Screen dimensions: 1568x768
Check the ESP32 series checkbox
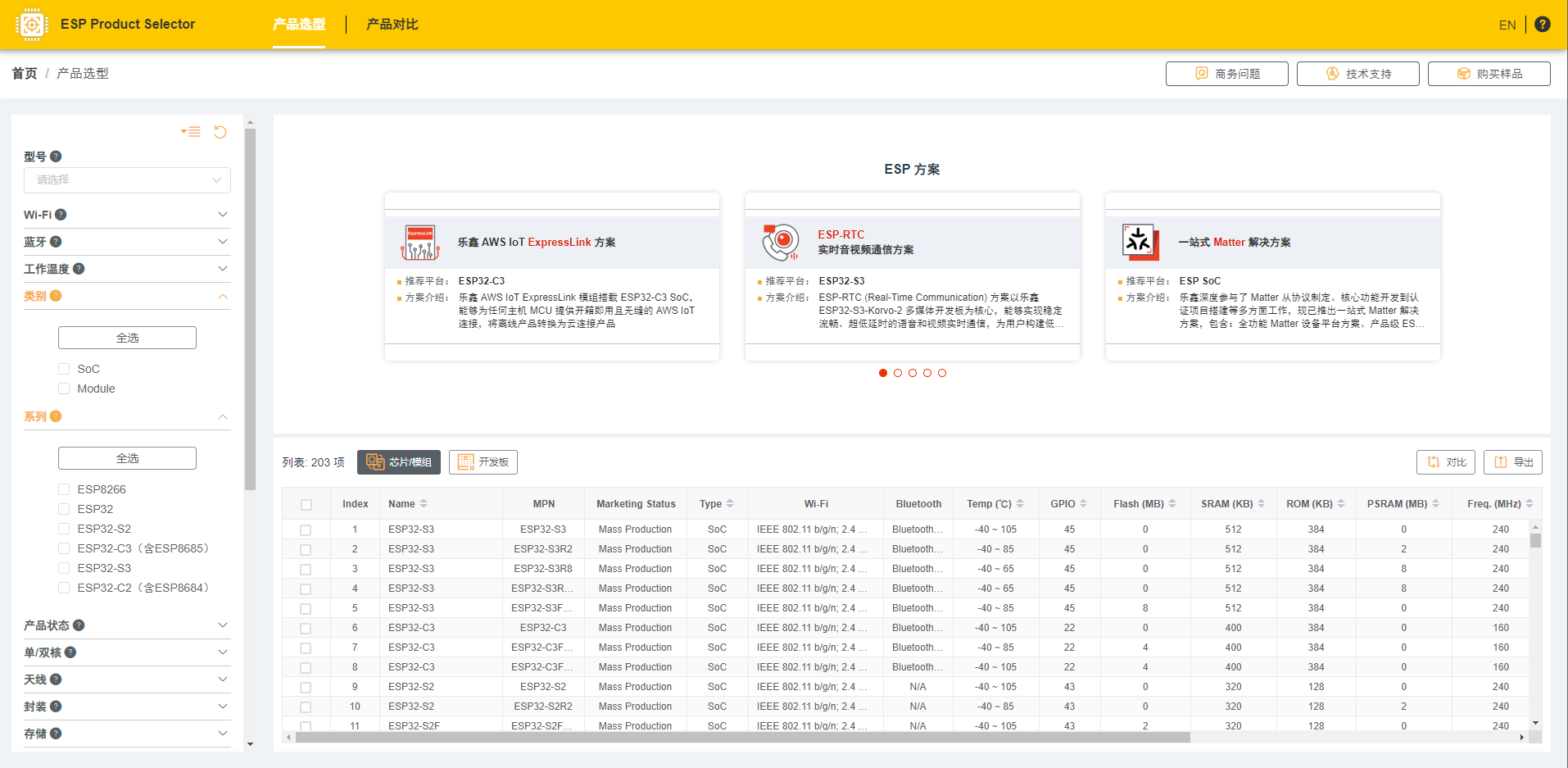[x=64, y=509]
